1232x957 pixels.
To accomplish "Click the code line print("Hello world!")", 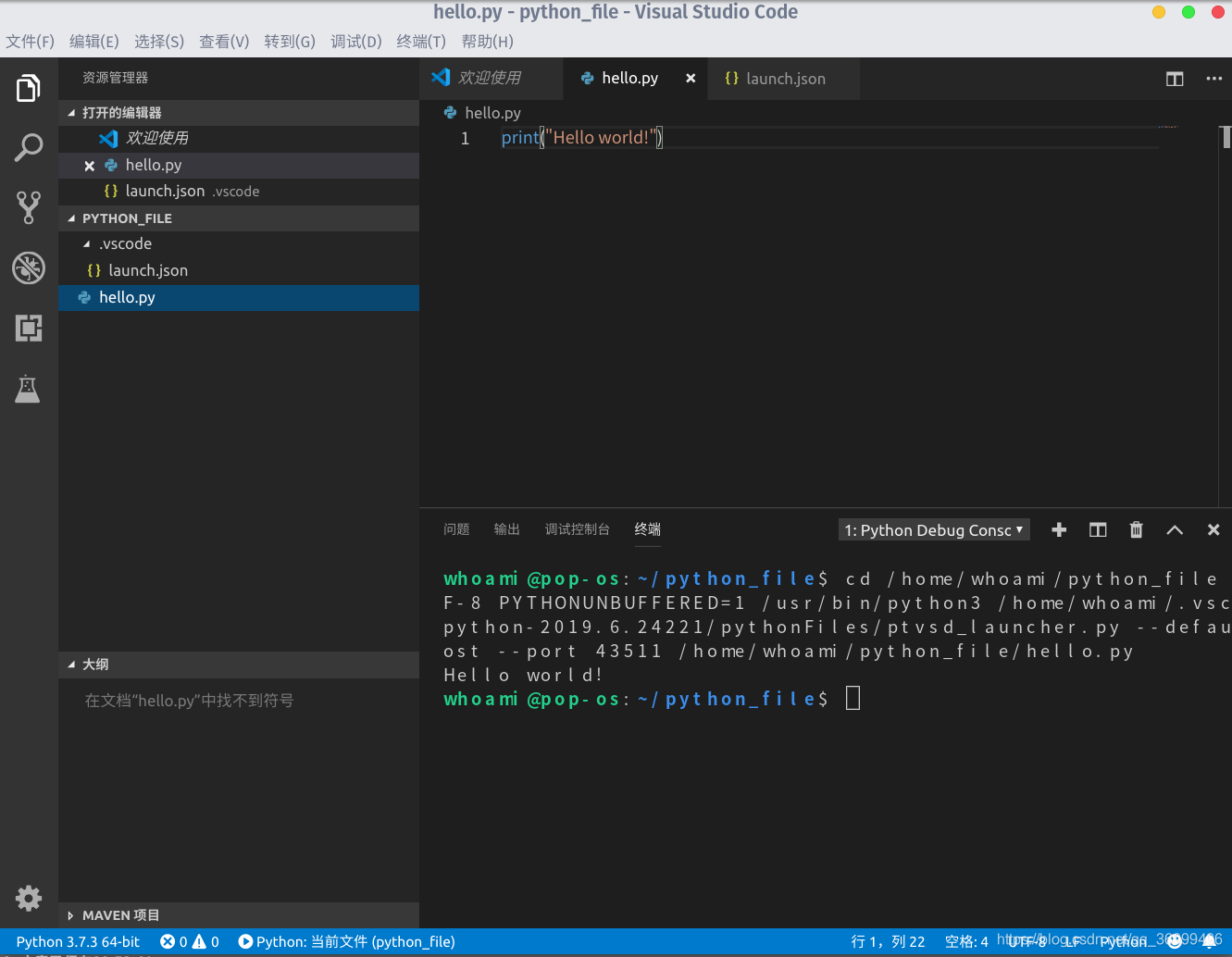I will (x=582, y=138).
